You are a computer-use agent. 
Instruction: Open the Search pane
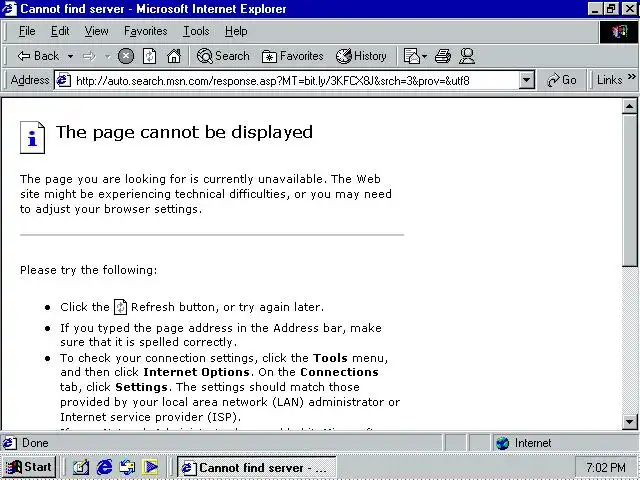click(x=223, y=56)
